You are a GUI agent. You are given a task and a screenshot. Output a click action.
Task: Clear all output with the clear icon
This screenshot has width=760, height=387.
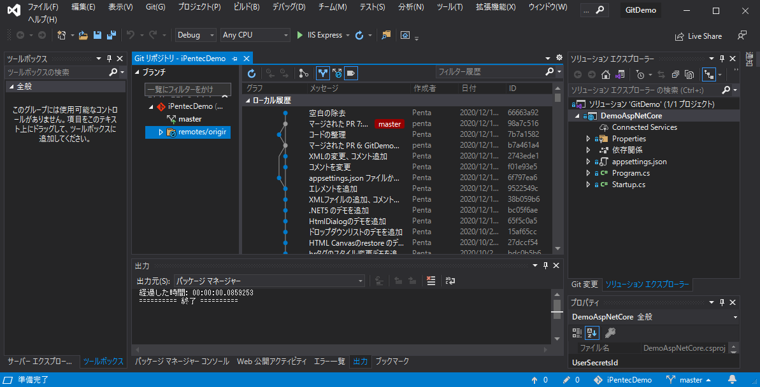tap(431, 281)
